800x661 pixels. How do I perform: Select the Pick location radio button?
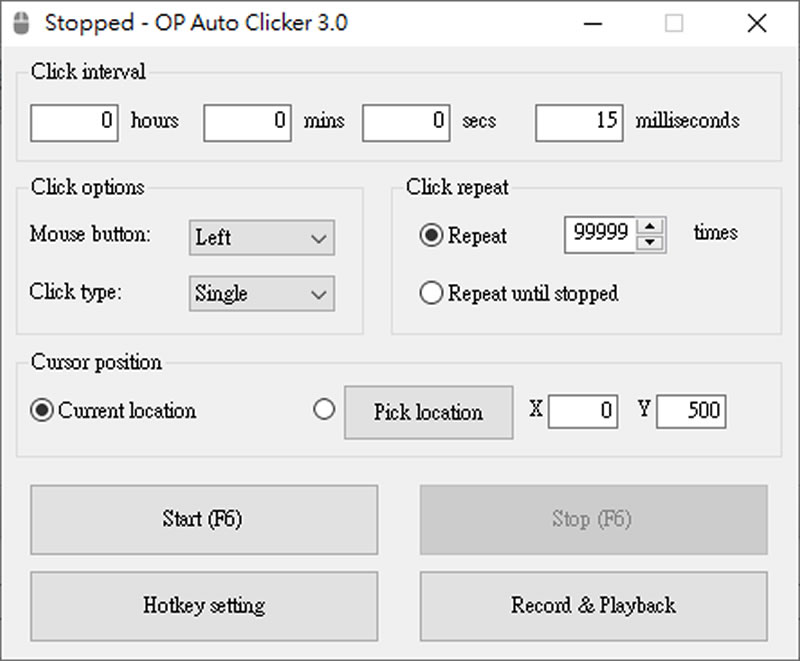point(324,410)
